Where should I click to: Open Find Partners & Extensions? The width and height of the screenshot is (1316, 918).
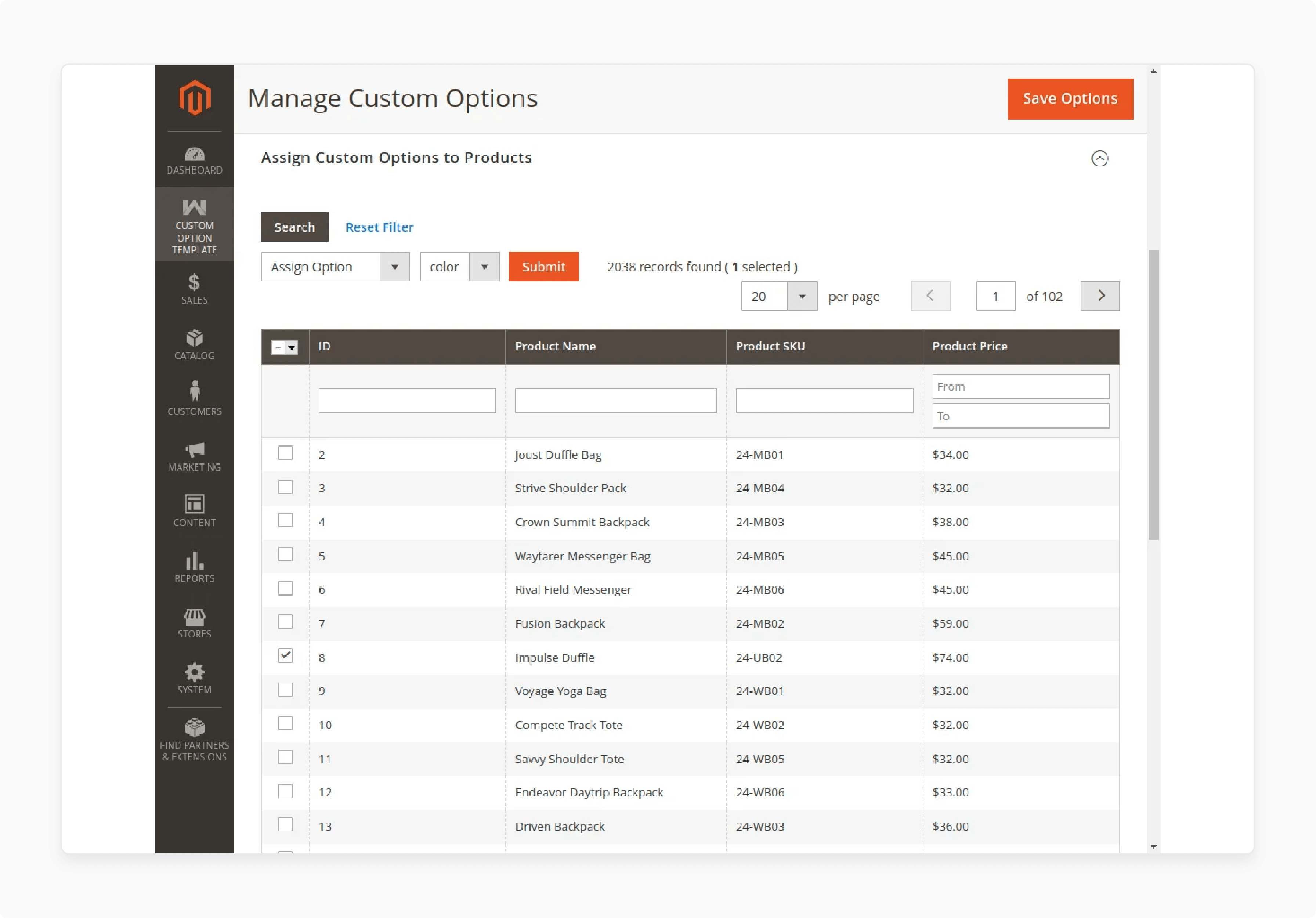tap(194, 740)
